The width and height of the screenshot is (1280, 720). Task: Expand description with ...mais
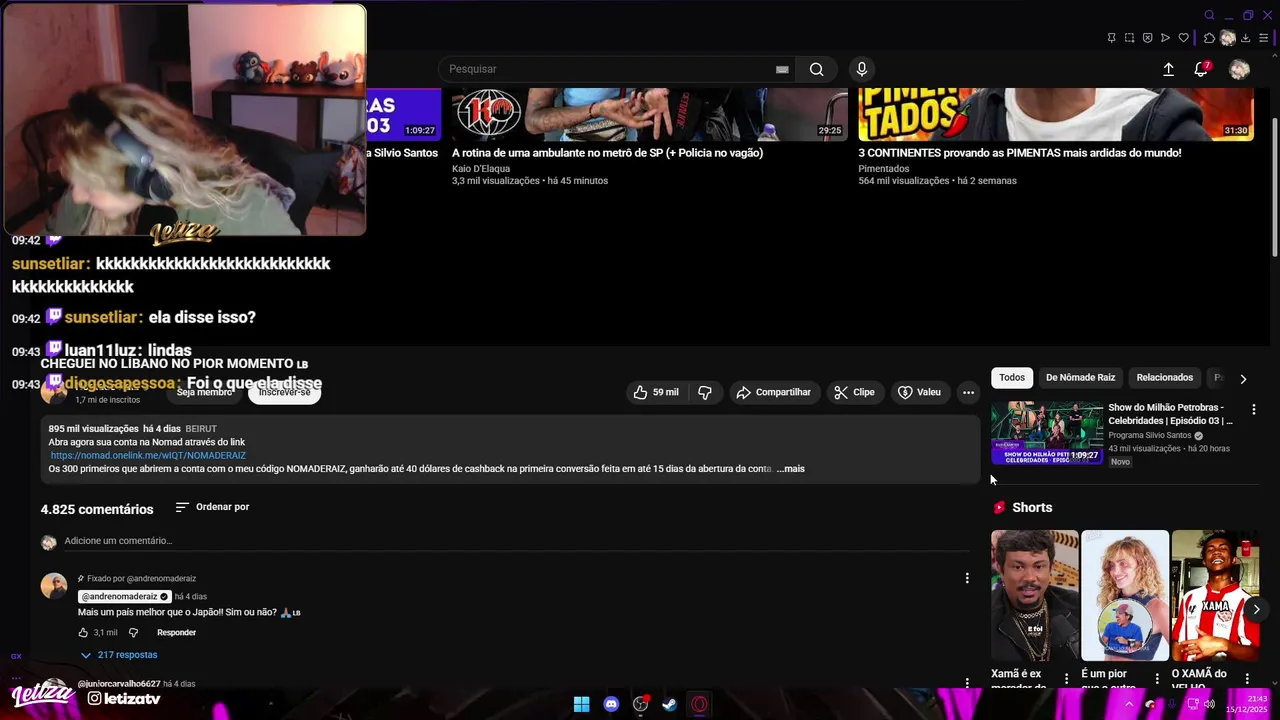click(790, 469)
